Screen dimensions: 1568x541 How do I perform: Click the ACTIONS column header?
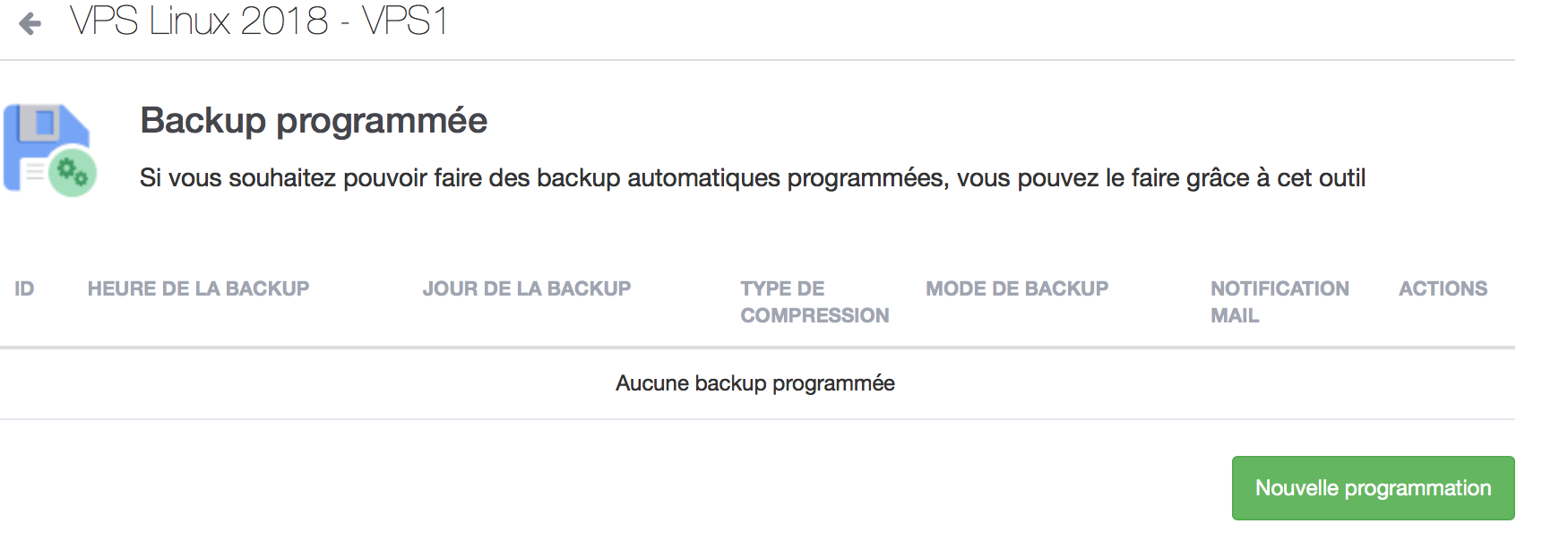1443,288
